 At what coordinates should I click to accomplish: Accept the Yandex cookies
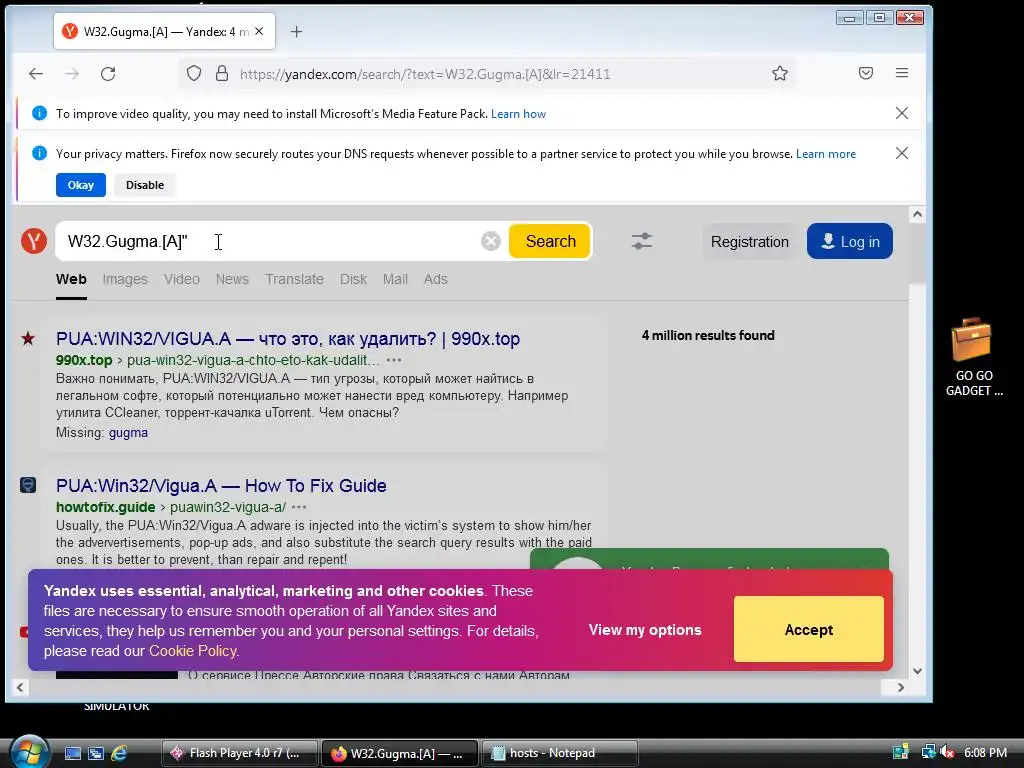808,630
